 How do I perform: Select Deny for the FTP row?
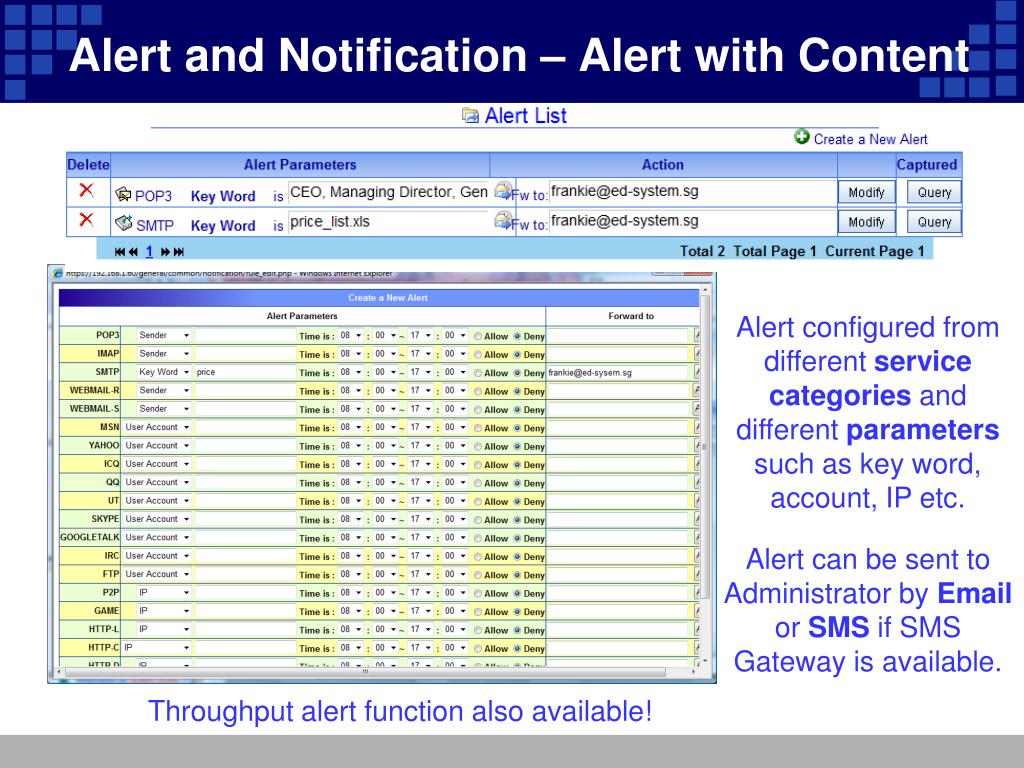point(517,575)
